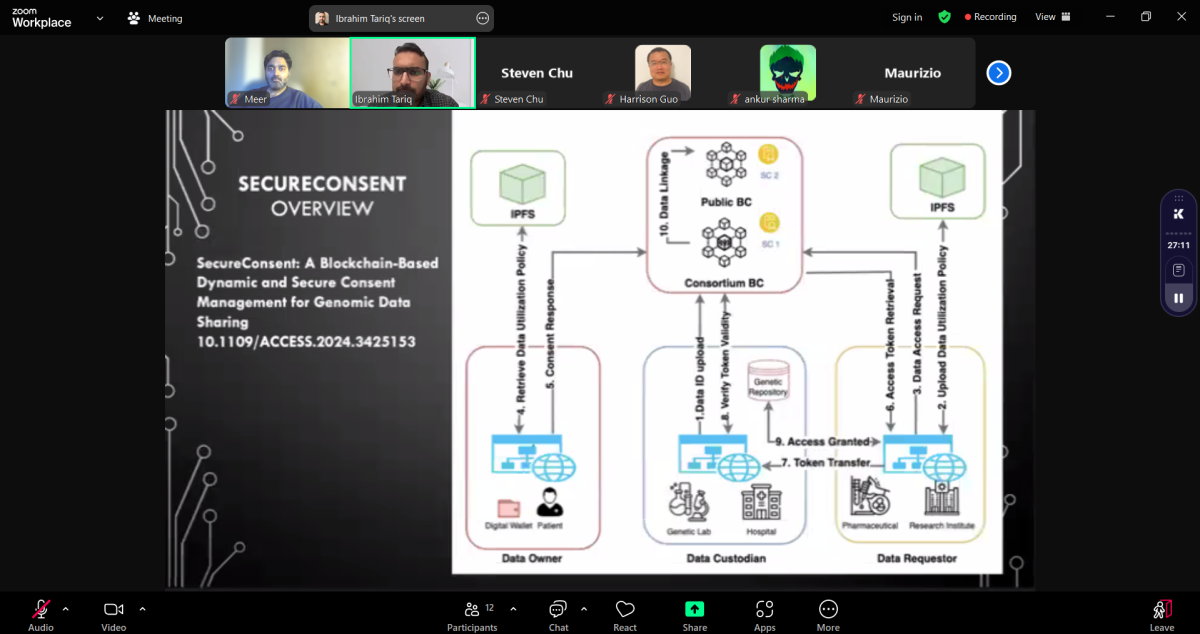The width and height of the screenshot is (1200, 634).
Task: Expand the Audio options chevron
Action: [x=66, y=608]
